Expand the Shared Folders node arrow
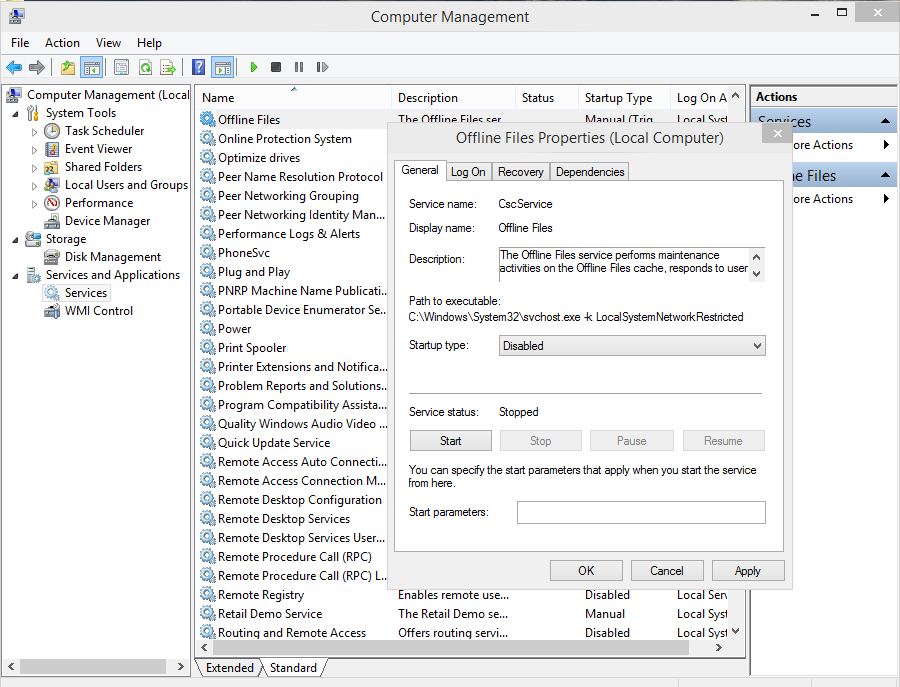900x687 pixels. coord(34,168)
